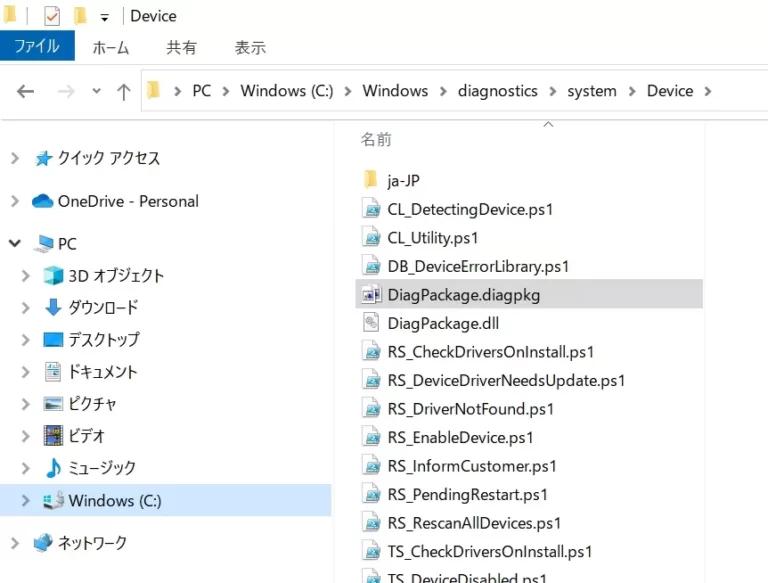Sort files by the 名前 column header
The height and width of the screenshot is (583, 768).
(376, 140)
